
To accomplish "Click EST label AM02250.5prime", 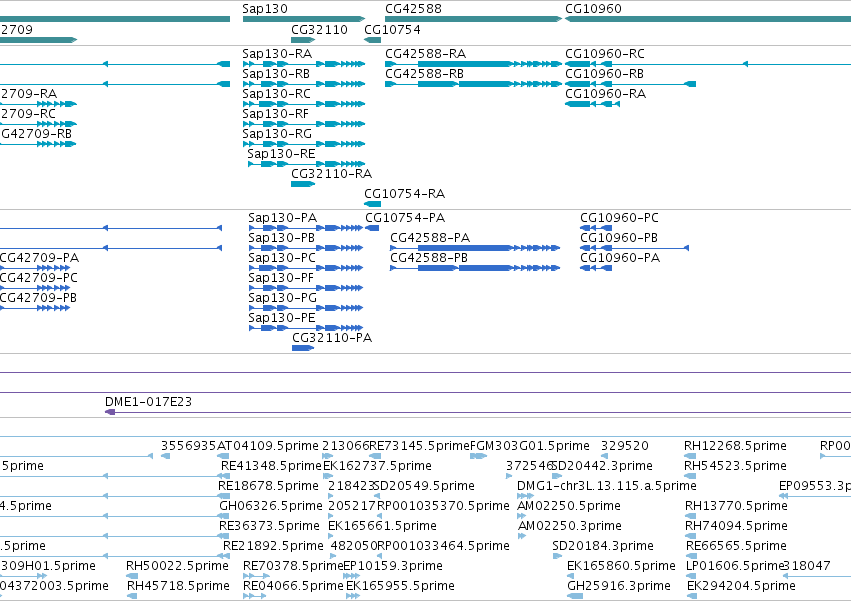I will 569,507.
